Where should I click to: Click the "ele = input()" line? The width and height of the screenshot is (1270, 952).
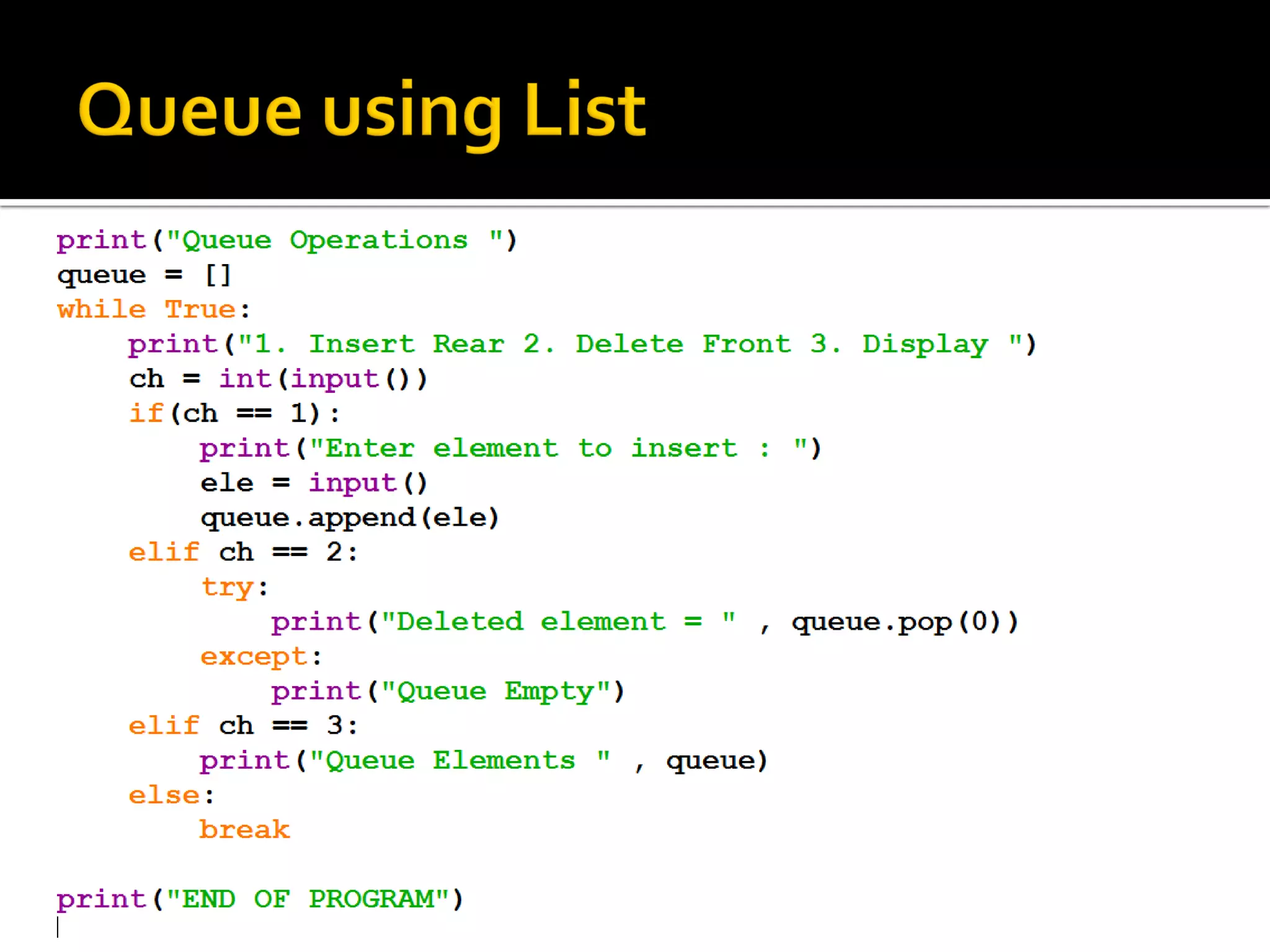click(x=314, y=483)
